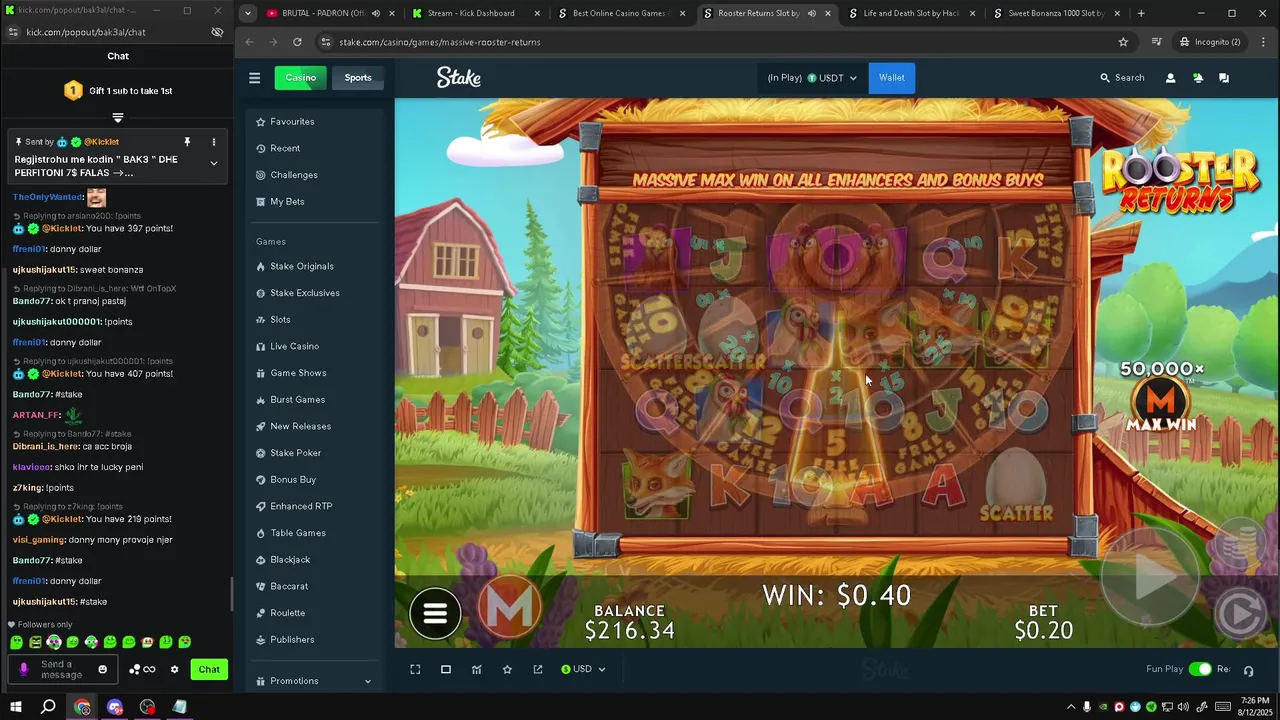The width and height of the screenshot is (1280, 720).
Task: Open live game stats chart icon
Action: (x=476, y=669)
